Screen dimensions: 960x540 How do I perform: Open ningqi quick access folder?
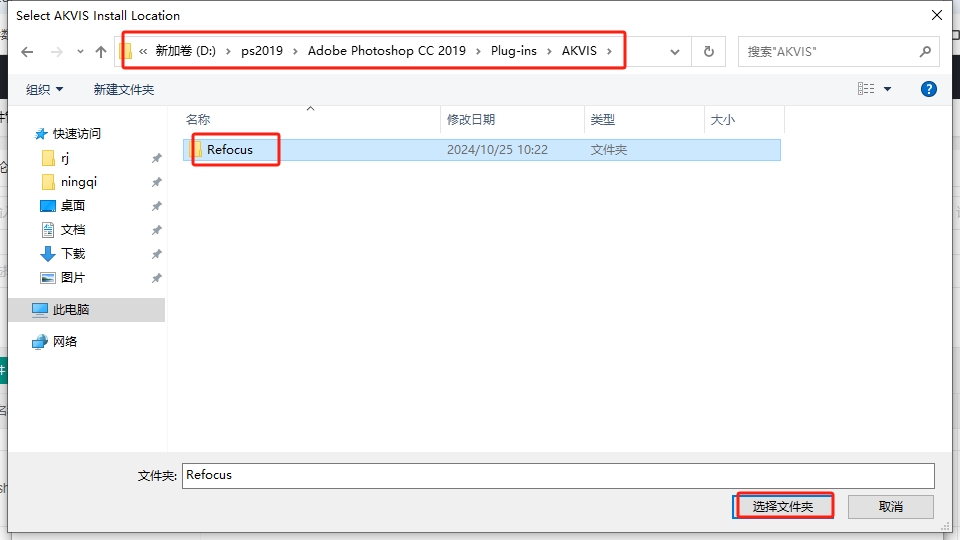pyautogui.click(x=79, y=182)
